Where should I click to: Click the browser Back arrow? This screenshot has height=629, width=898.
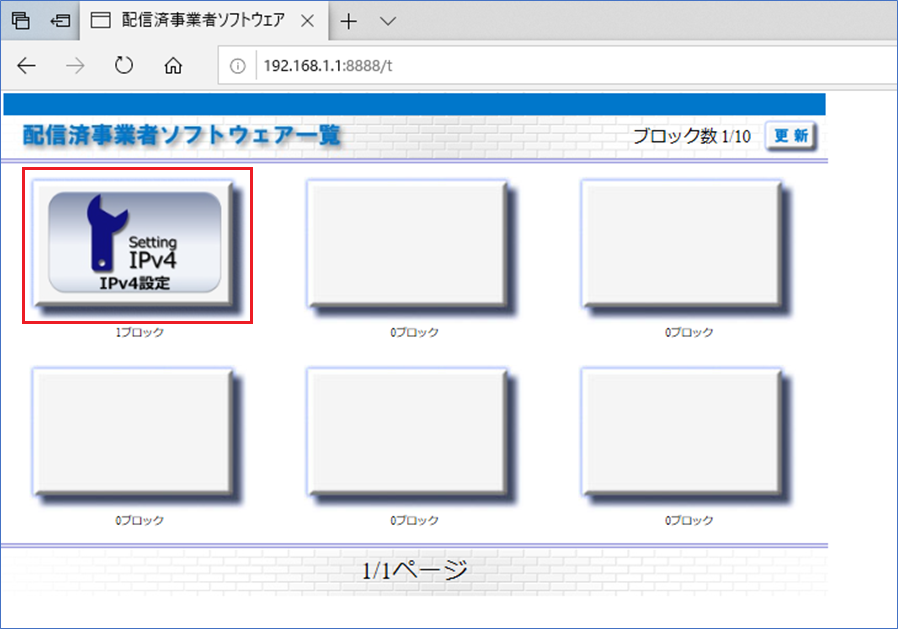tap(27, 66)
